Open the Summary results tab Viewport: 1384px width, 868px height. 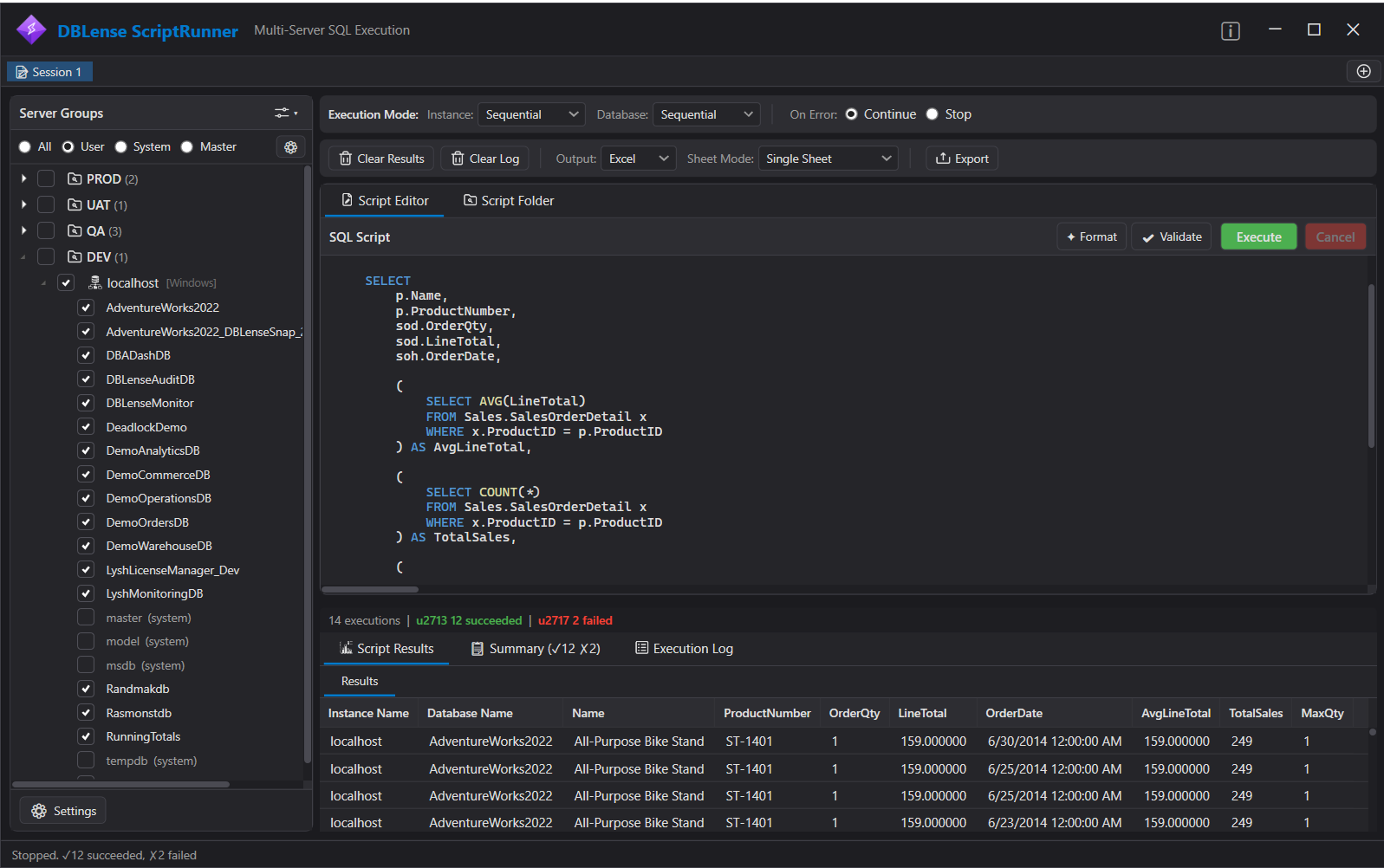coord(536,648)
